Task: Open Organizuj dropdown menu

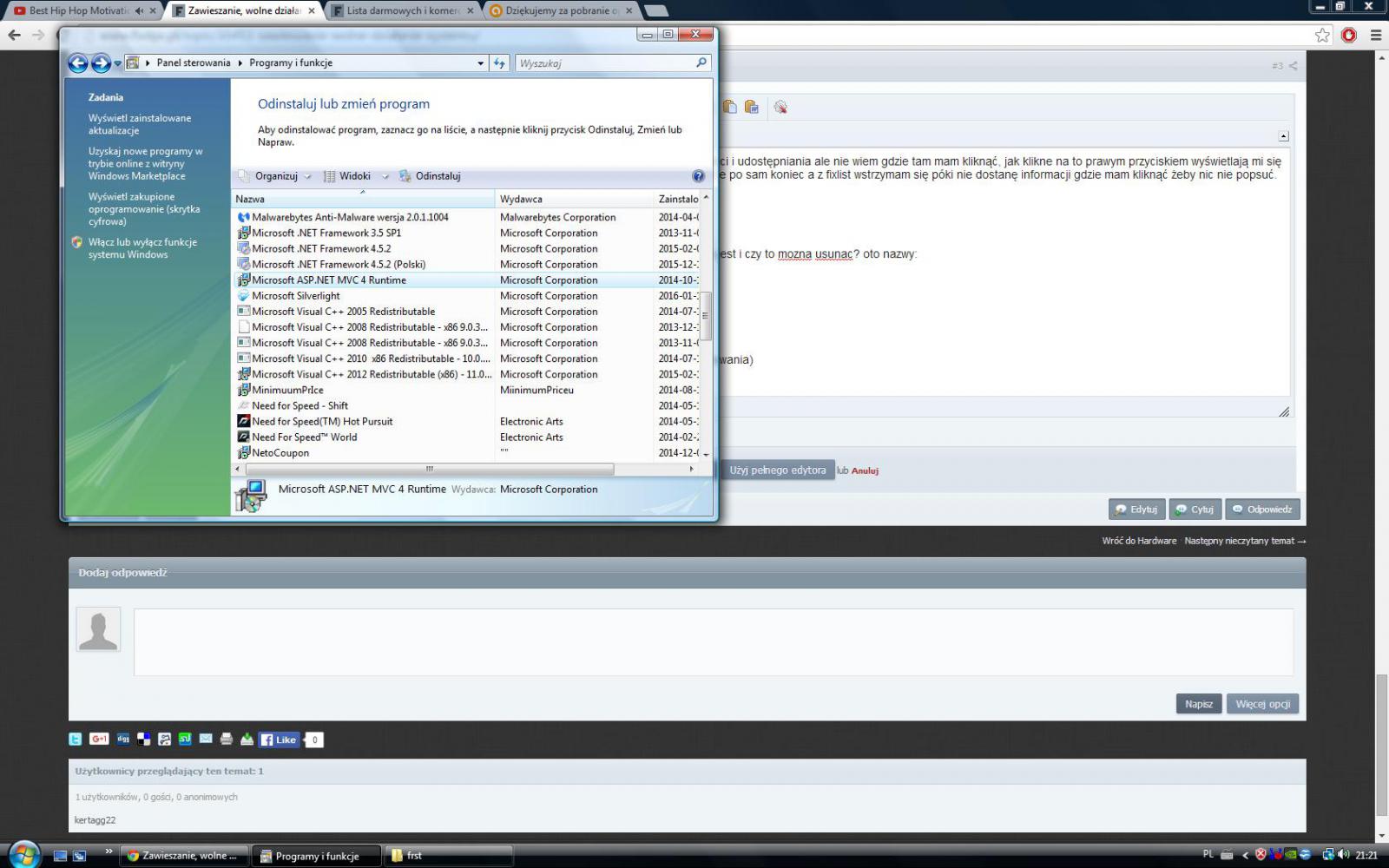Action: point(276,176)
